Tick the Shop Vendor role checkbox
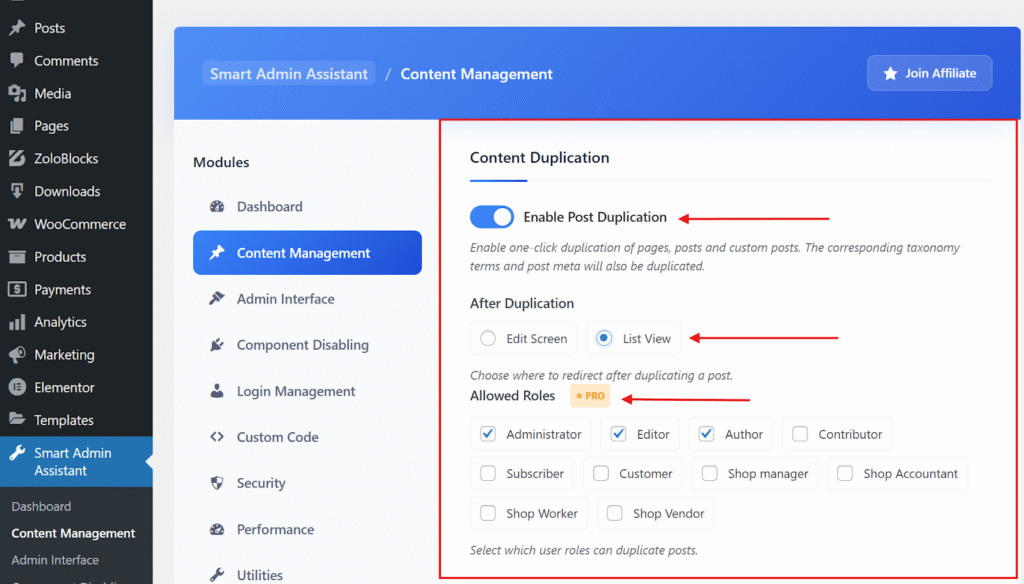 coord(615,513)
